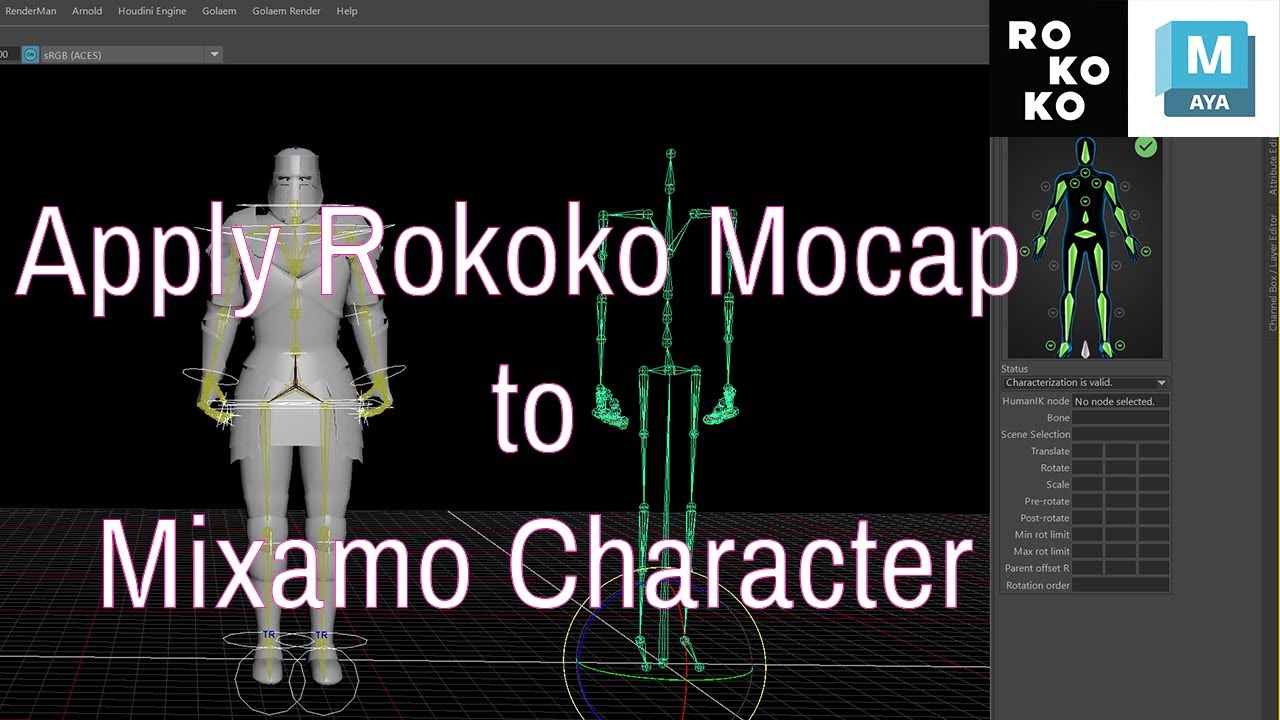
Task: Expand the figure's right-side hand circle arrow
Action: point(1146,251)
